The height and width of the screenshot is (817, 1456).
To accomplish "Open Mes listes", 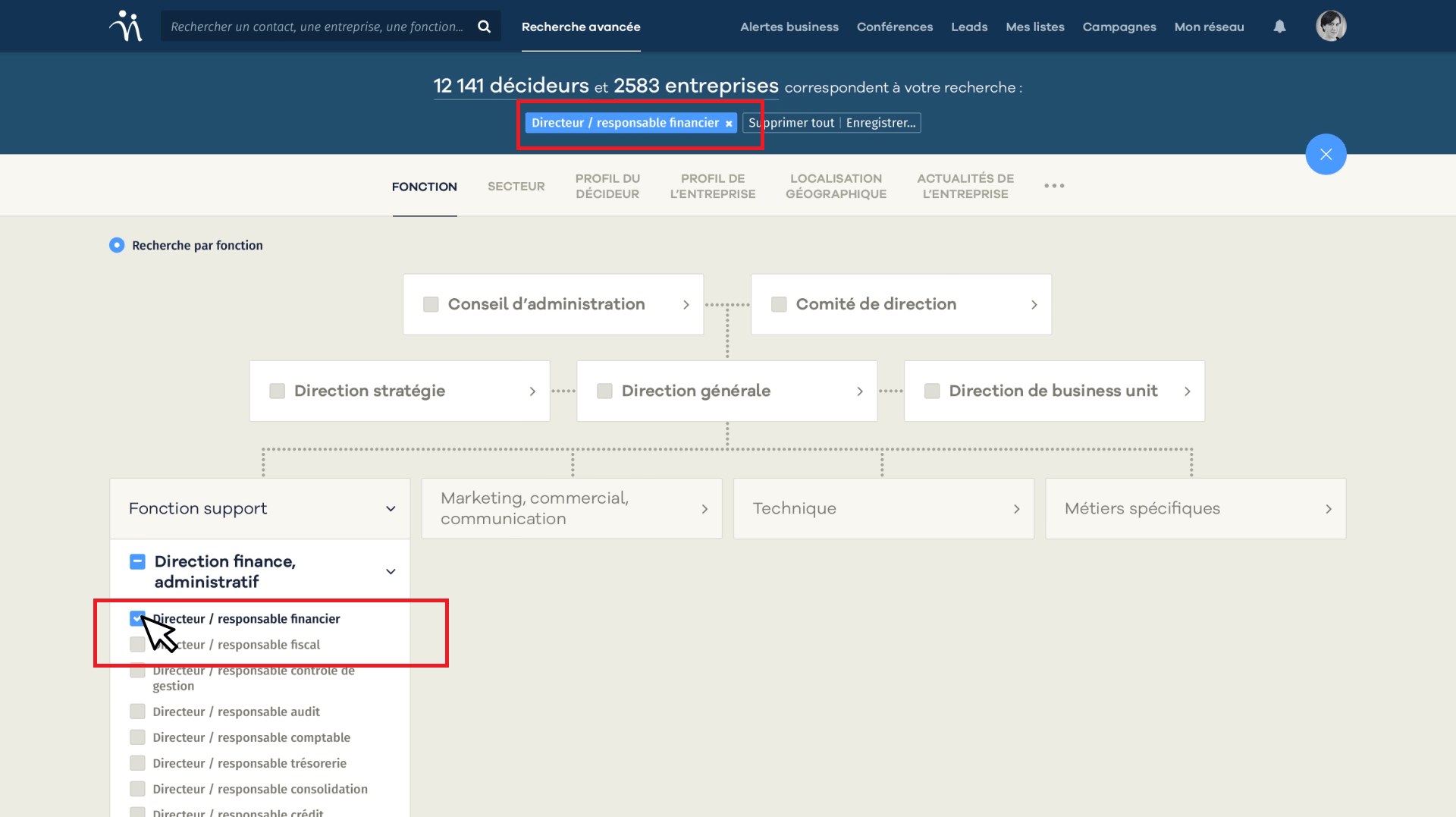I will 1035,27.
